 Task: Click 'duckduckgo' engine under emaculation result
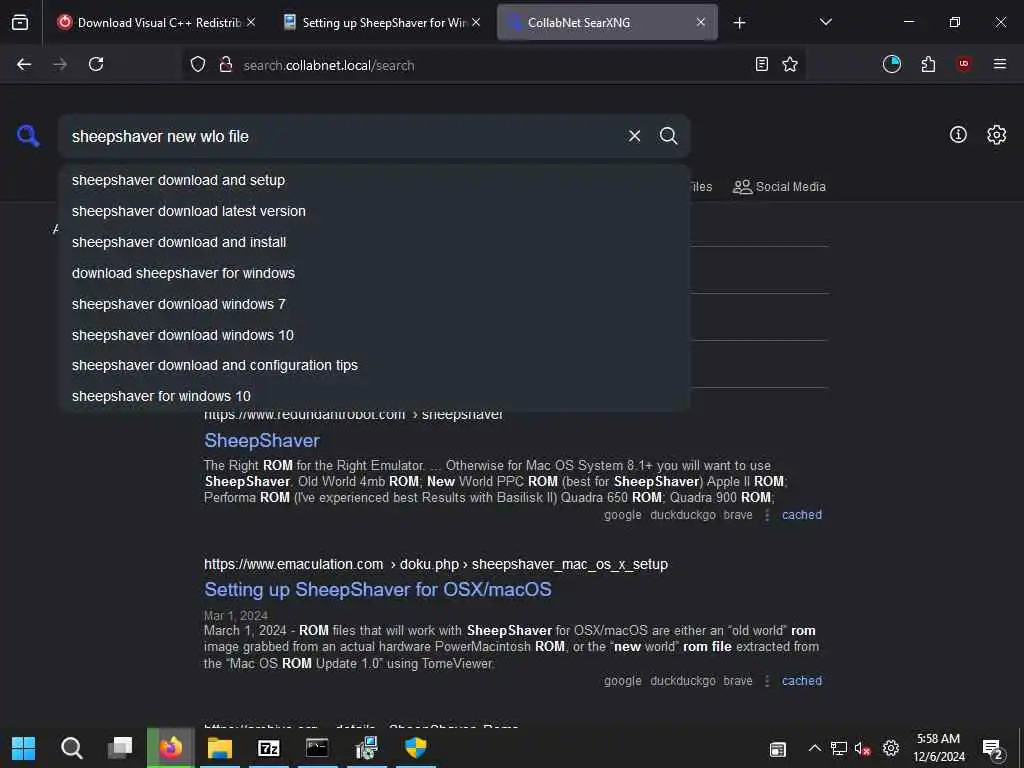point(682,680)
